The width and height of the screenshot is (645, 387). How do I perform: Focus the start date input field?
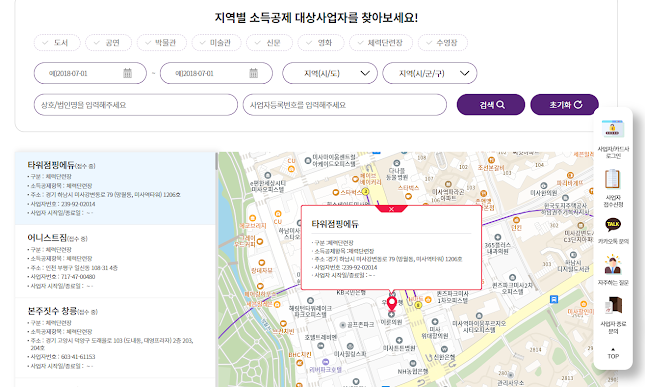pos(90,73)
